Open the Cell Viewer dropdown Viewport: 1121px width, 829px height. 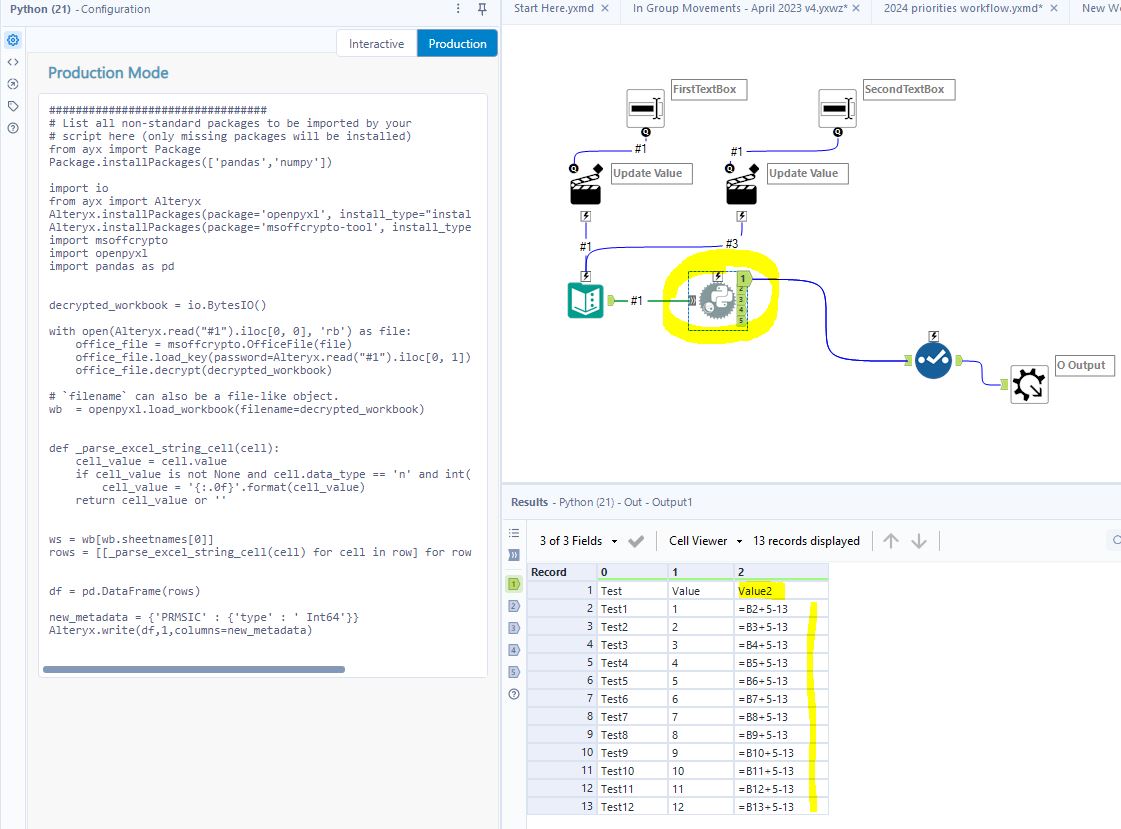tap(706, 541)
